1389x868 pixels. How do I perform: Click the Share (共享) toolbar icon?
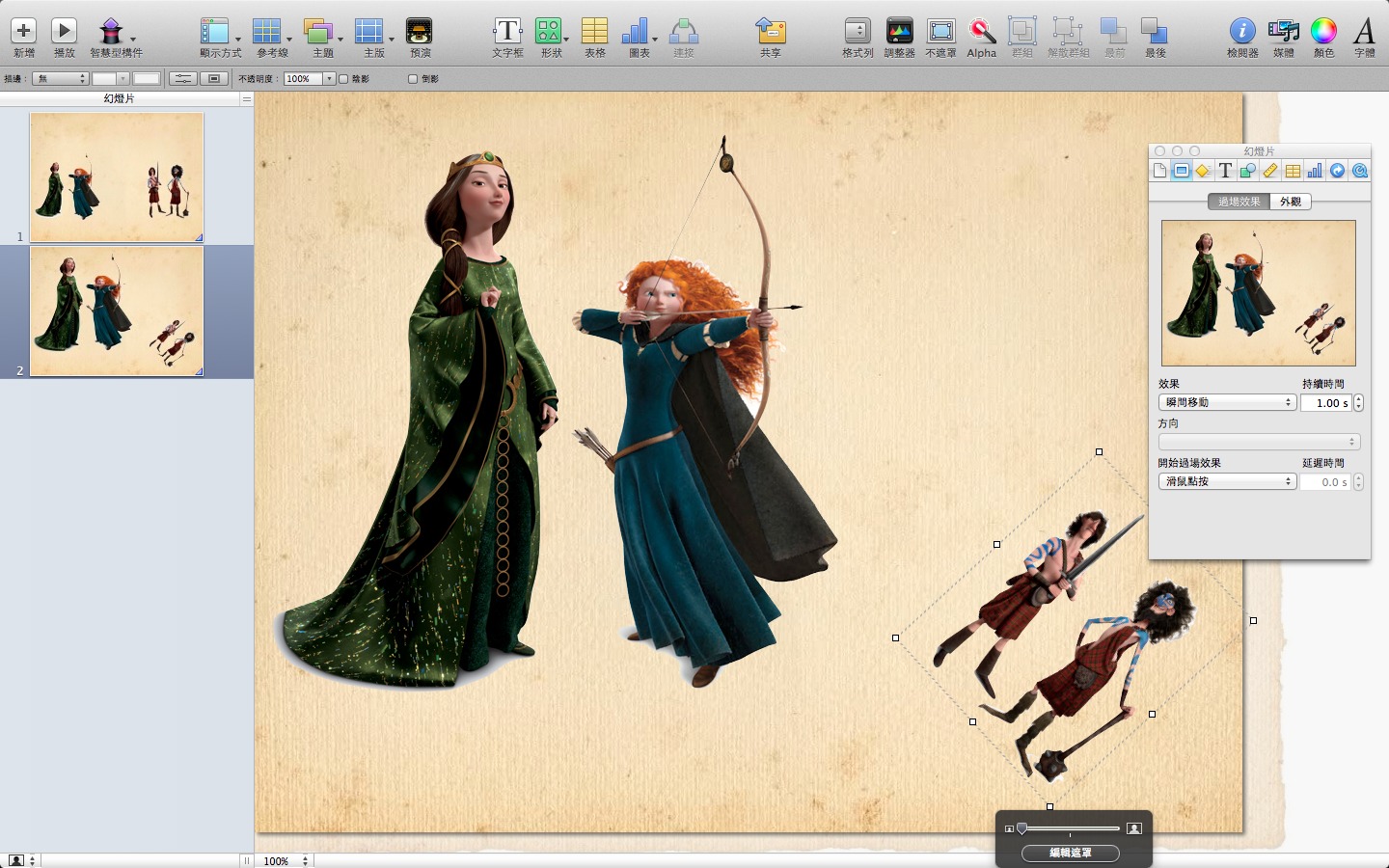tap(770, 31)
